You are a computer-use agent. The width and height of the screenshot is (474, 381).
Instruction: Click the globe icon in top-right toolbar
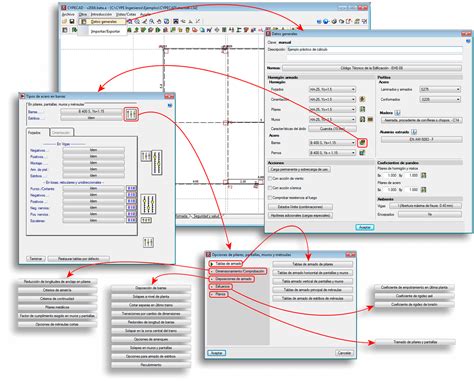point(326,21)
